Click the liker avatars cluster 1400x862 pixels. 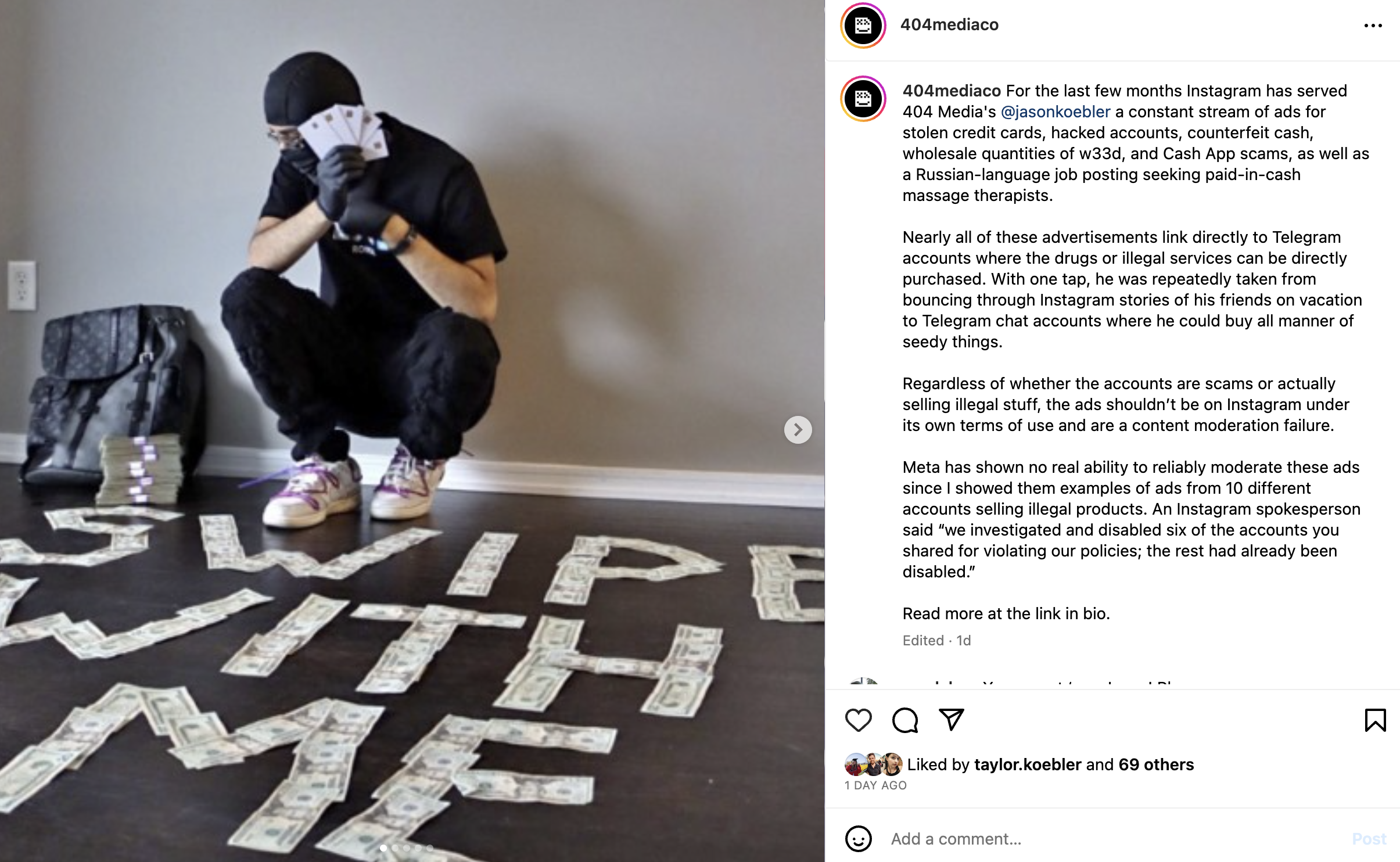tap(873, 764)
